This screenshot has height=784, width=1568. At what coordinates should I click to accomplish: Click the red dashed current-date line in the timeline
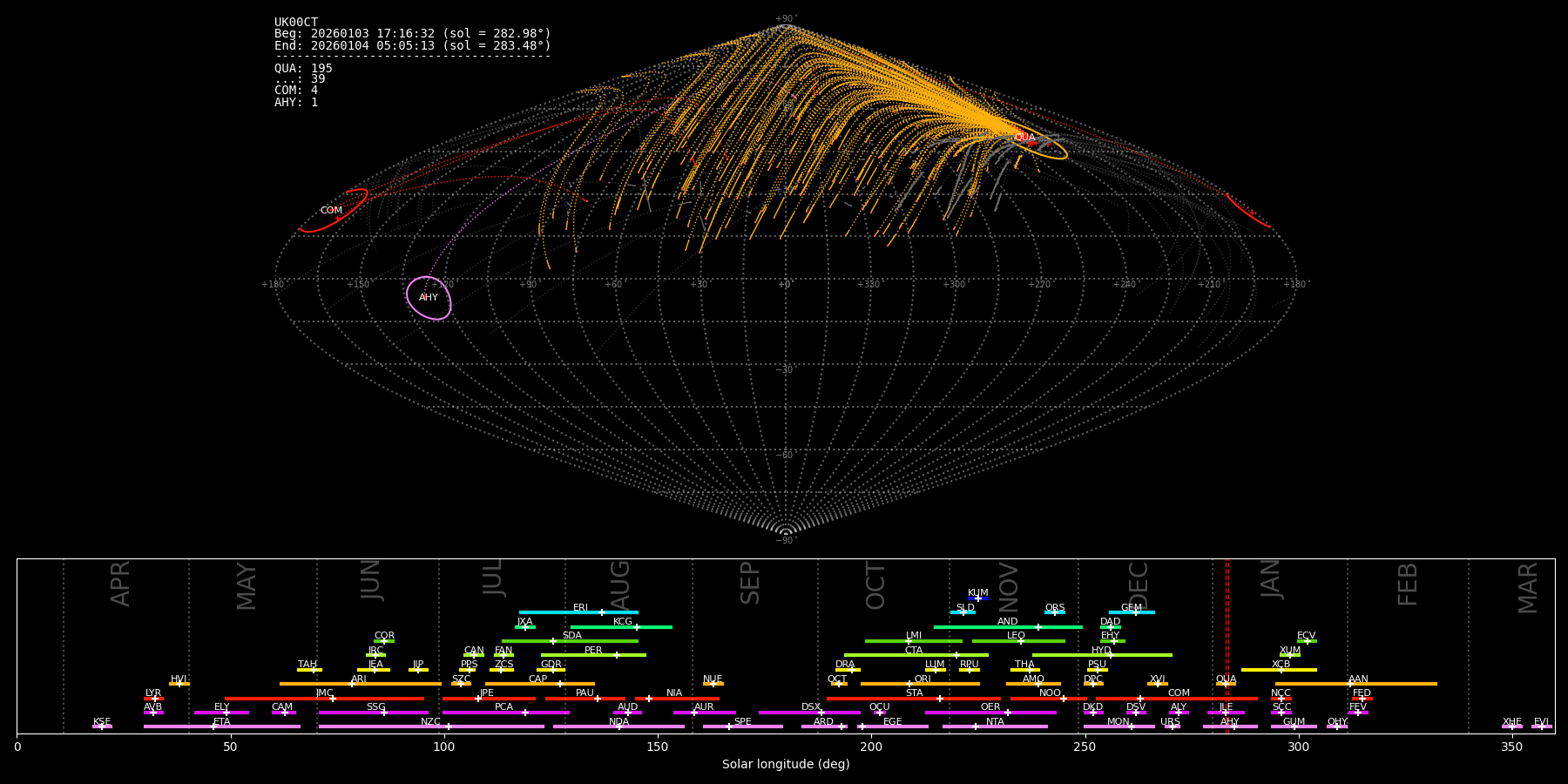coord(1227,645)
